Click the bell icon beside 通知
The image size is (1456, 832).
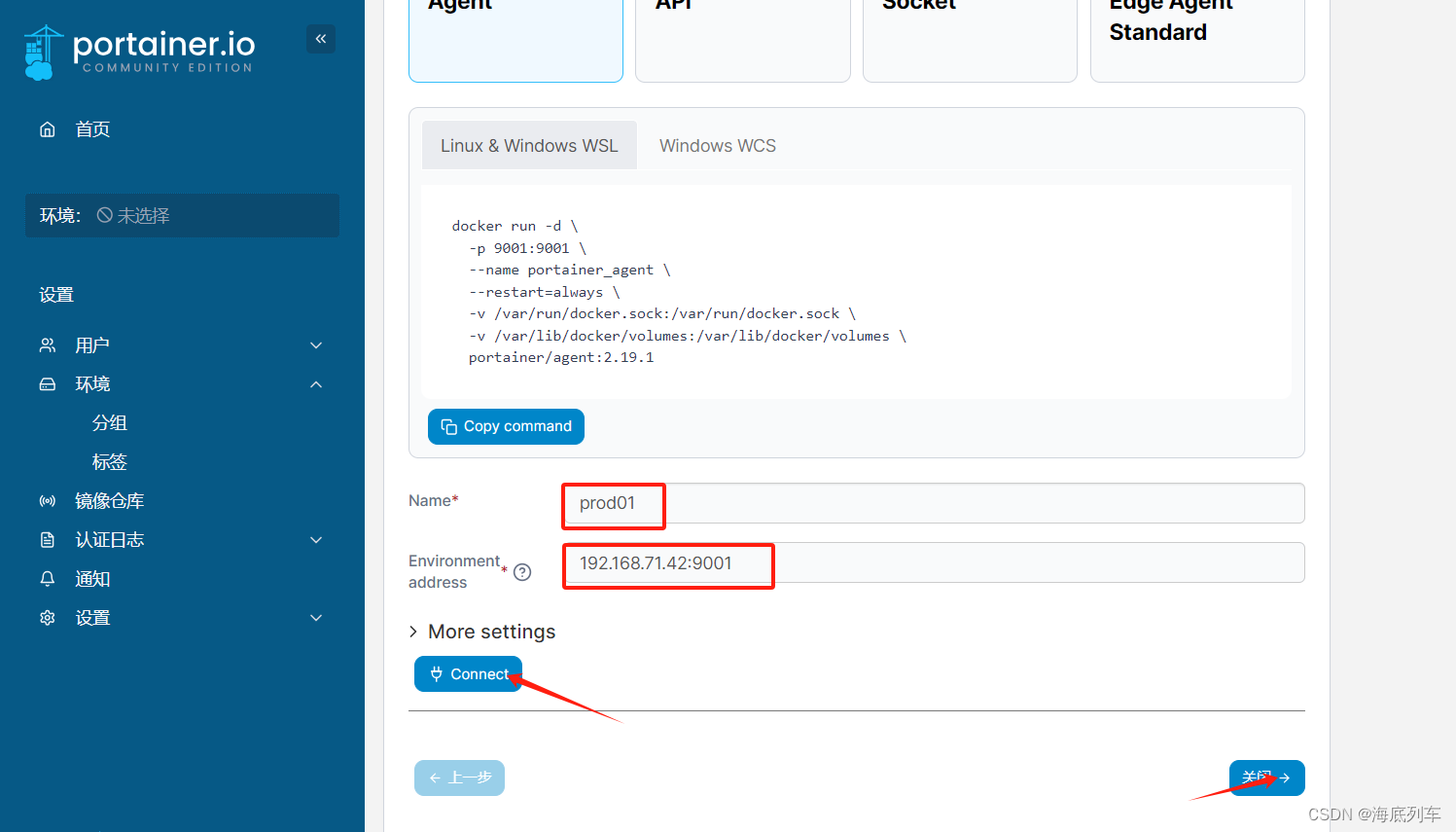click(47, 579)
